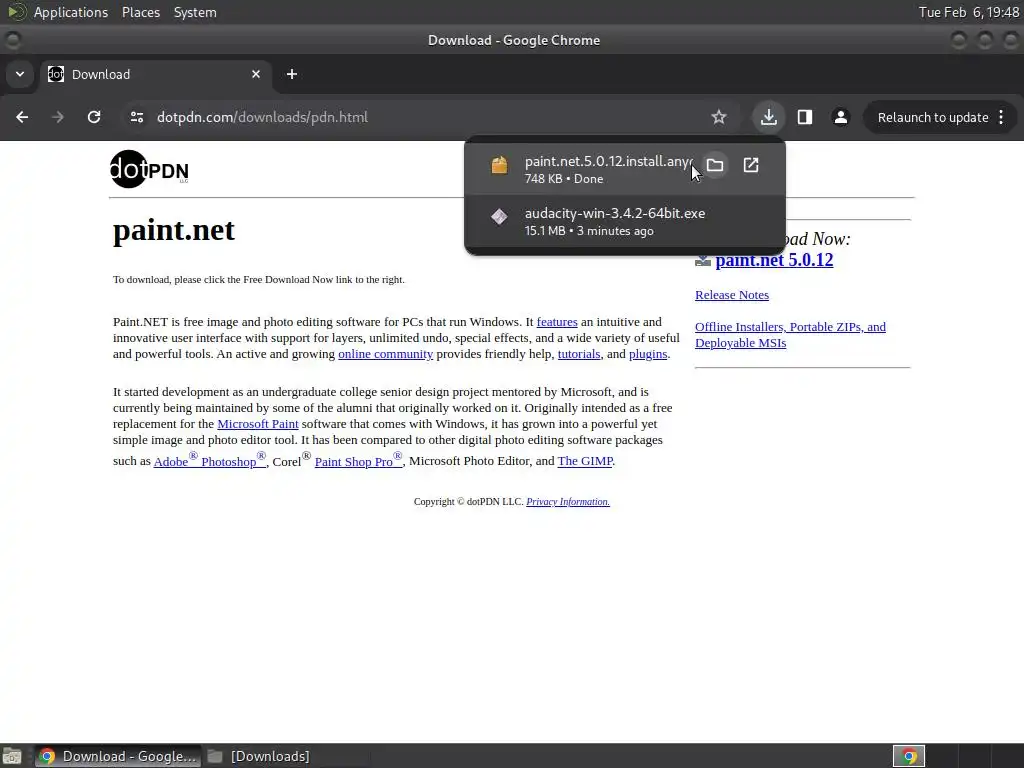Click the paint.net archive file icon
Viewport: 1024px width, 768px height.
pyautogui.click(x=499, y=165)
